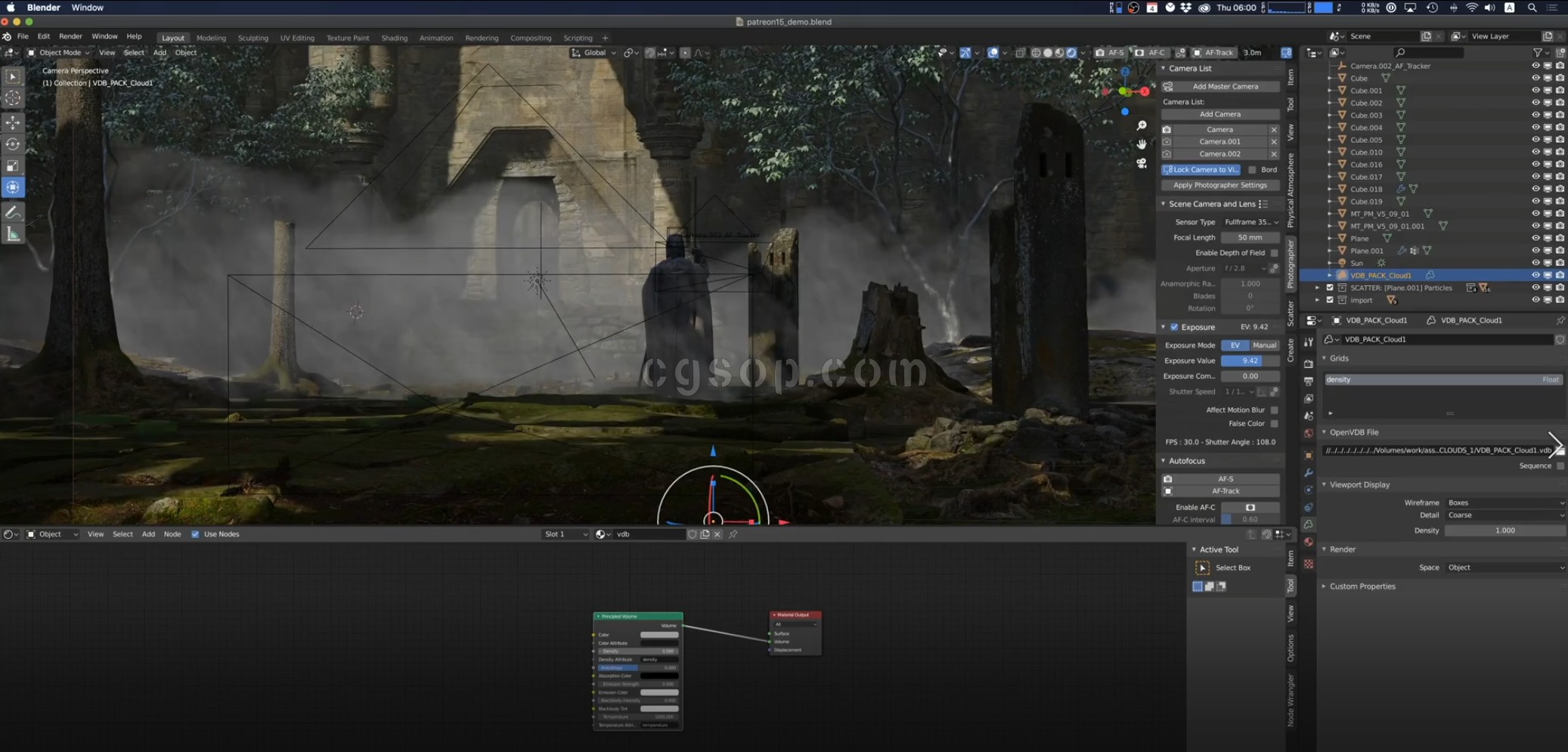Open the Output properties tab

[x=1309, y=381]
